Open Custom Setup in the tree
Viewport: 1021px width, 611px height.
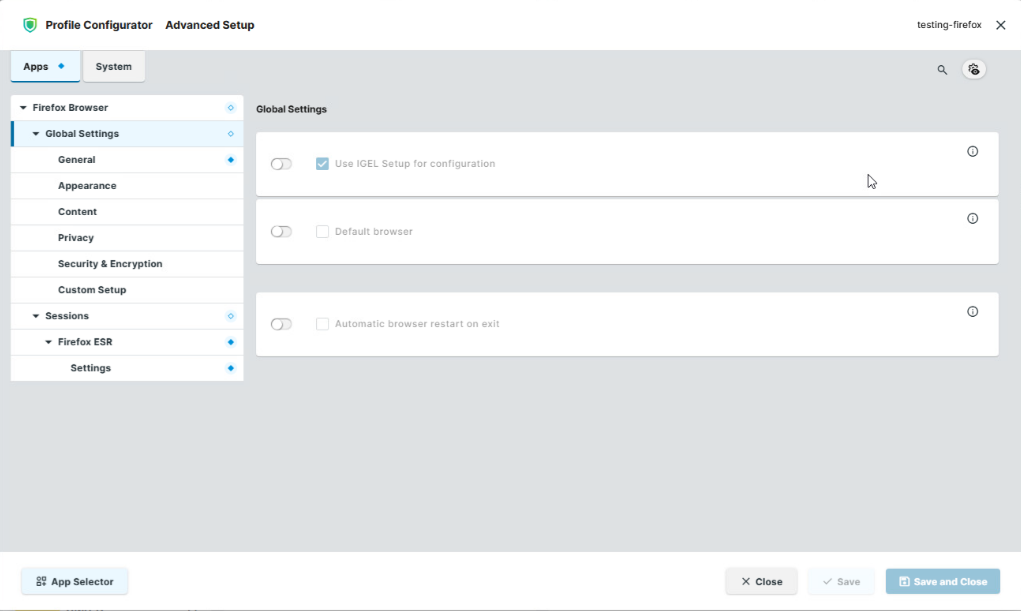(x=127, y=290)
